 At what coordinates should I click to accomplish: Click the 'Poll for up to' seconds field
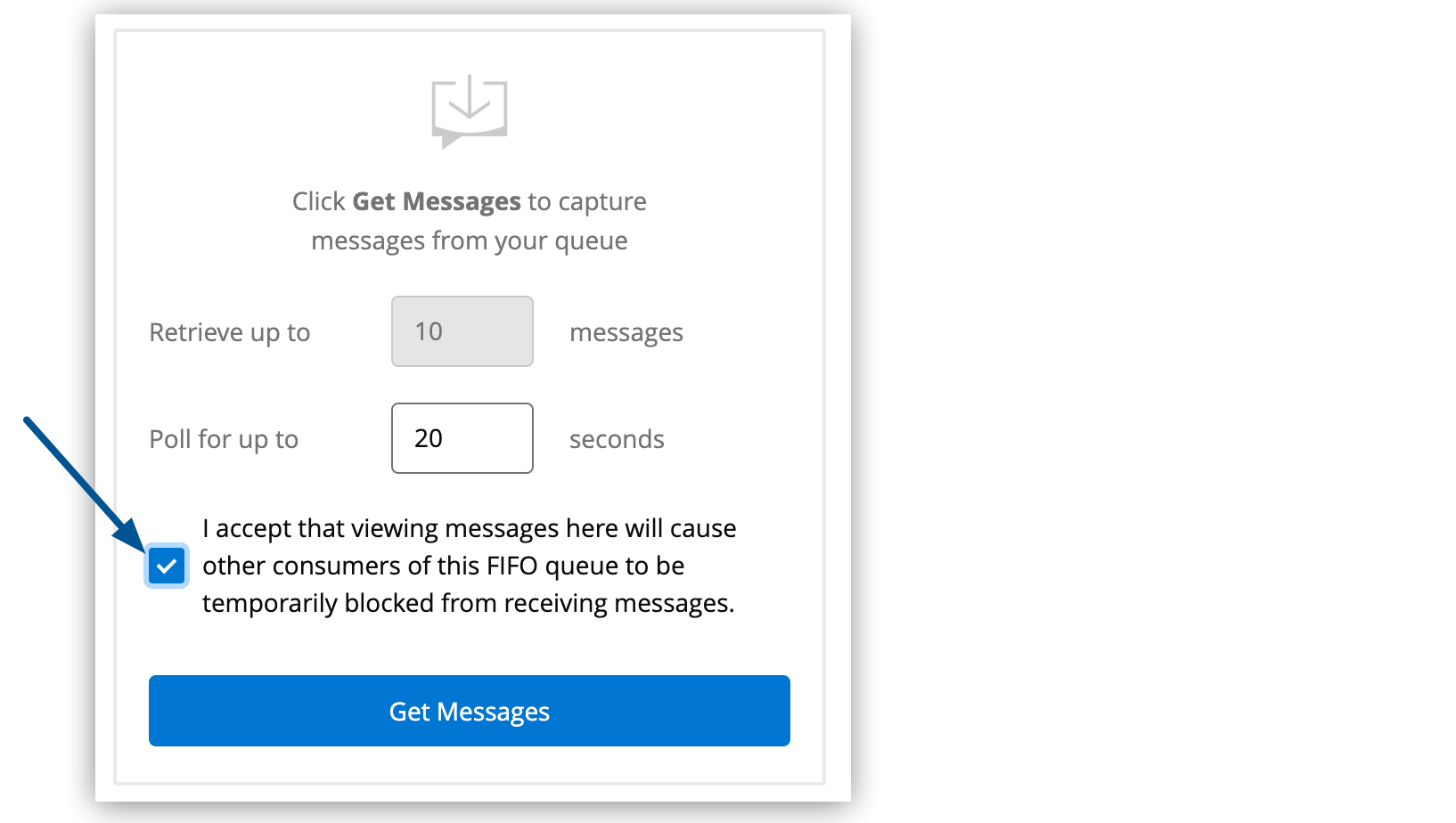[462, 438]
